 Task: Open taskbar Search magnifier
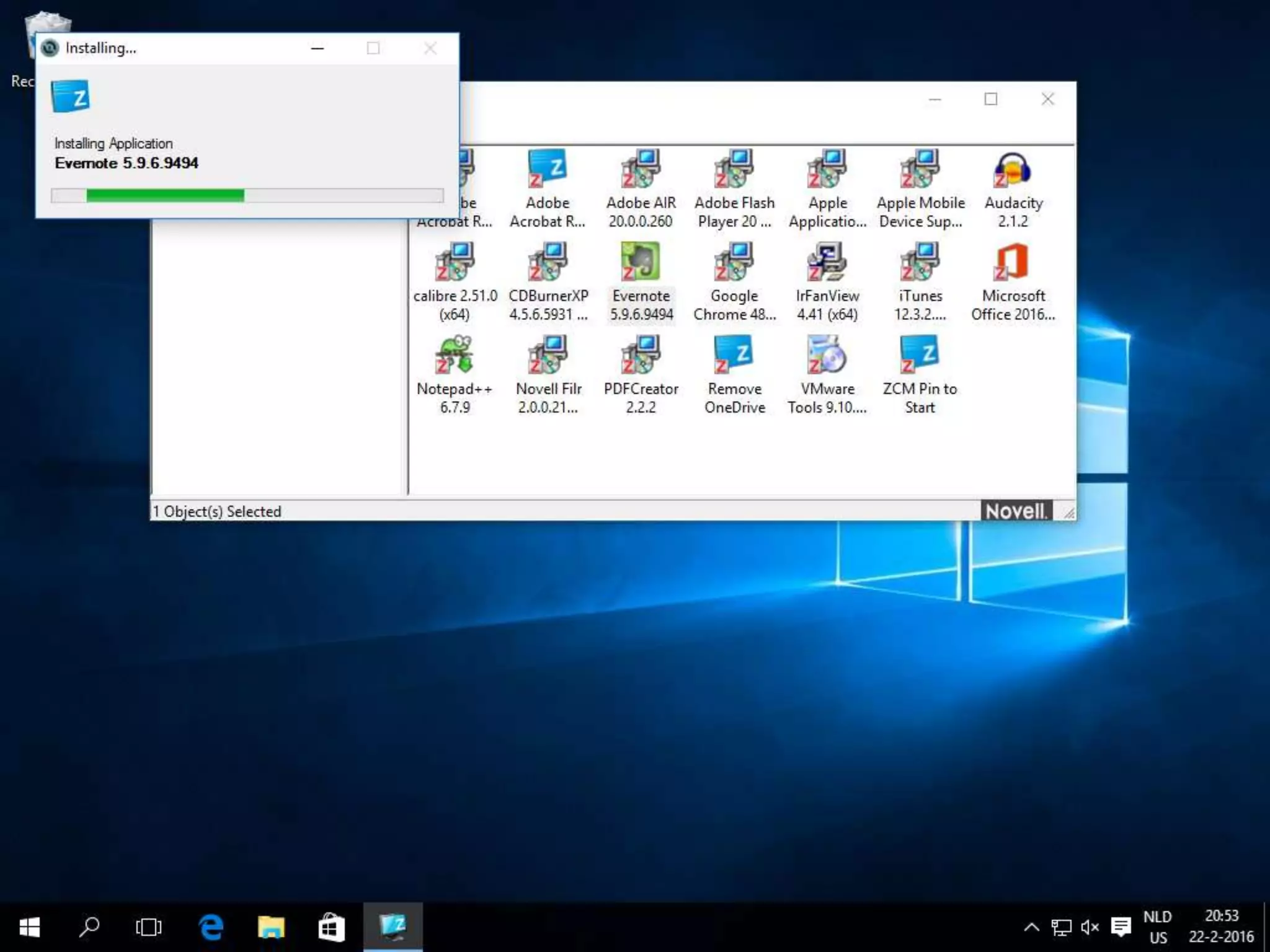click(89, 927)
